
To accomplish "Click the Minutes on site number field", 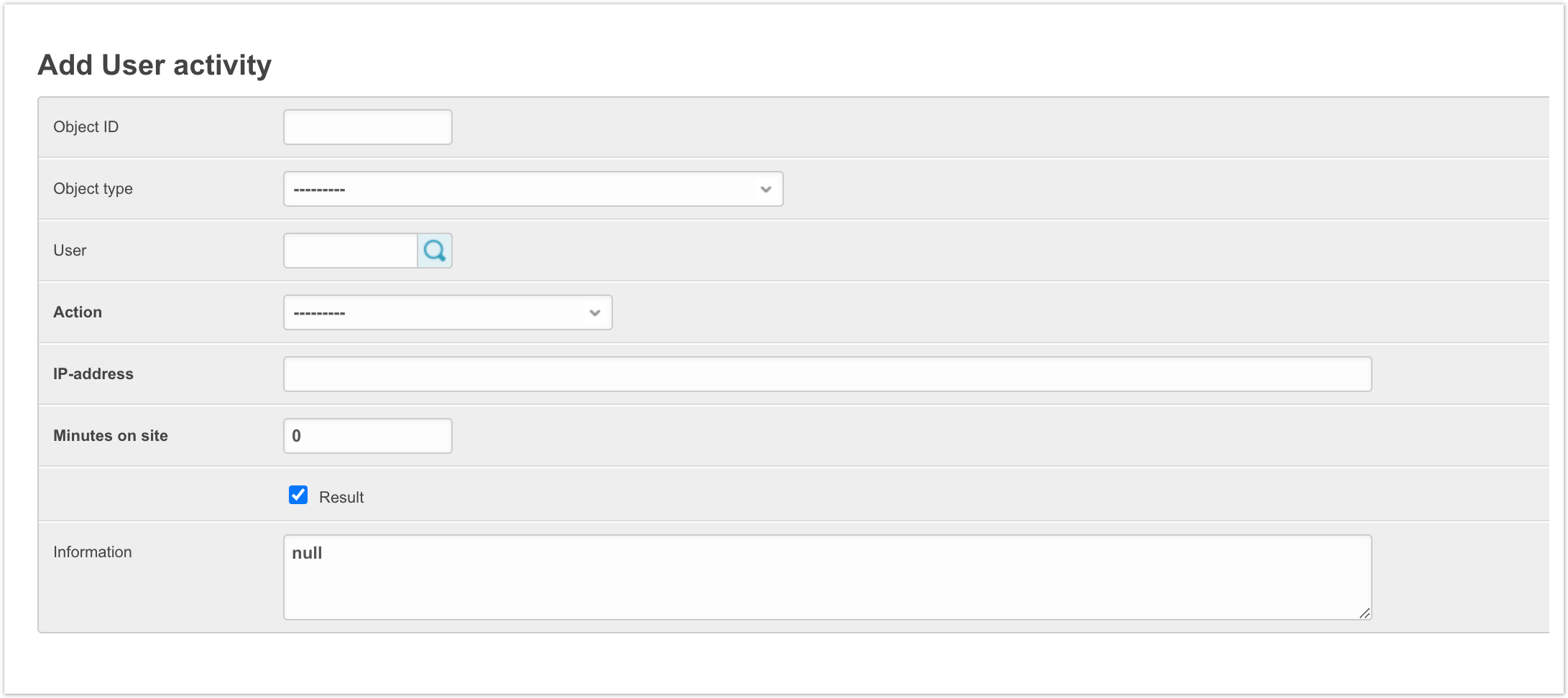I will [x=367, y=436].
